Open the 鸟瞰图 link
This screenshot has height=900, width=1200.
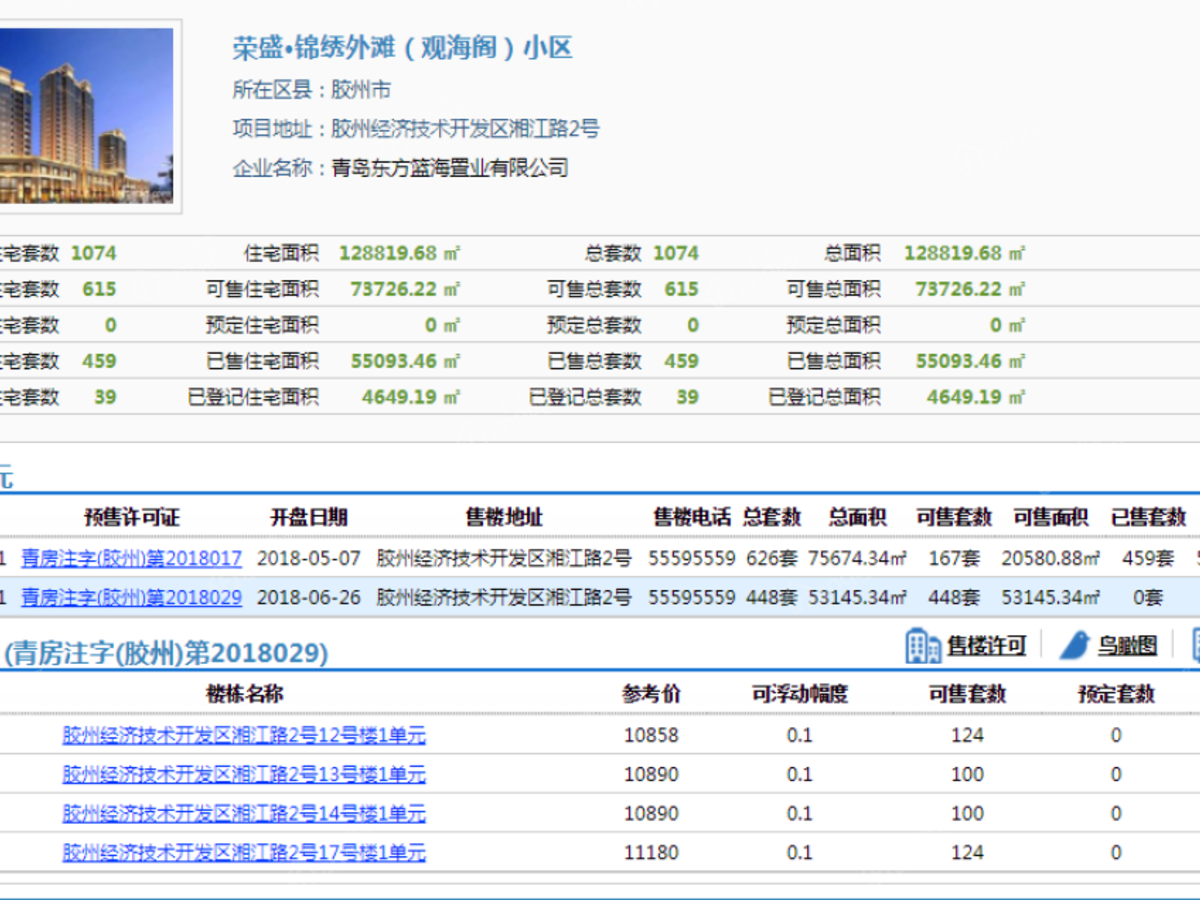1127,646
